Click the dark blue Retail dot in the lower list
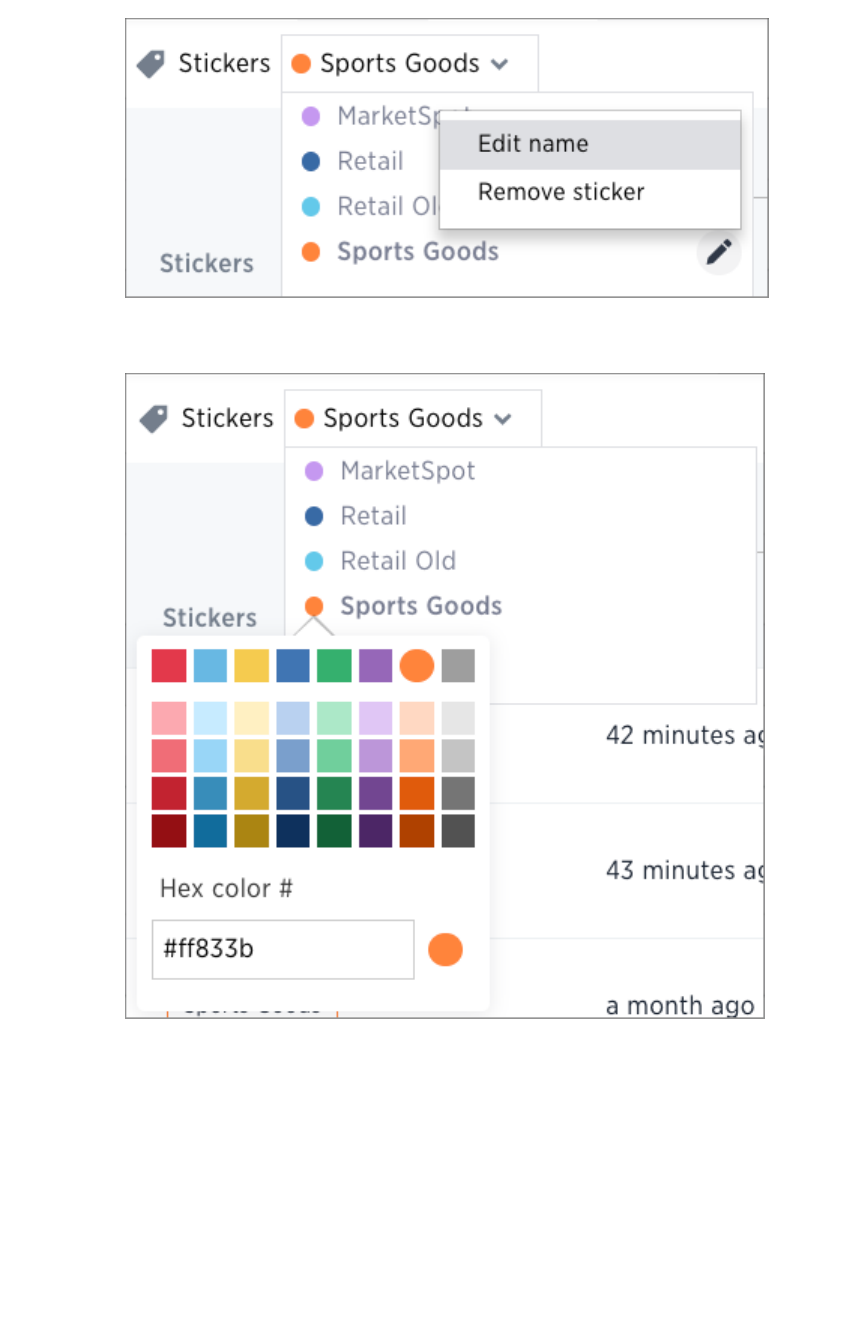The height and width of the screenshot is (1344, 864). 314,516
